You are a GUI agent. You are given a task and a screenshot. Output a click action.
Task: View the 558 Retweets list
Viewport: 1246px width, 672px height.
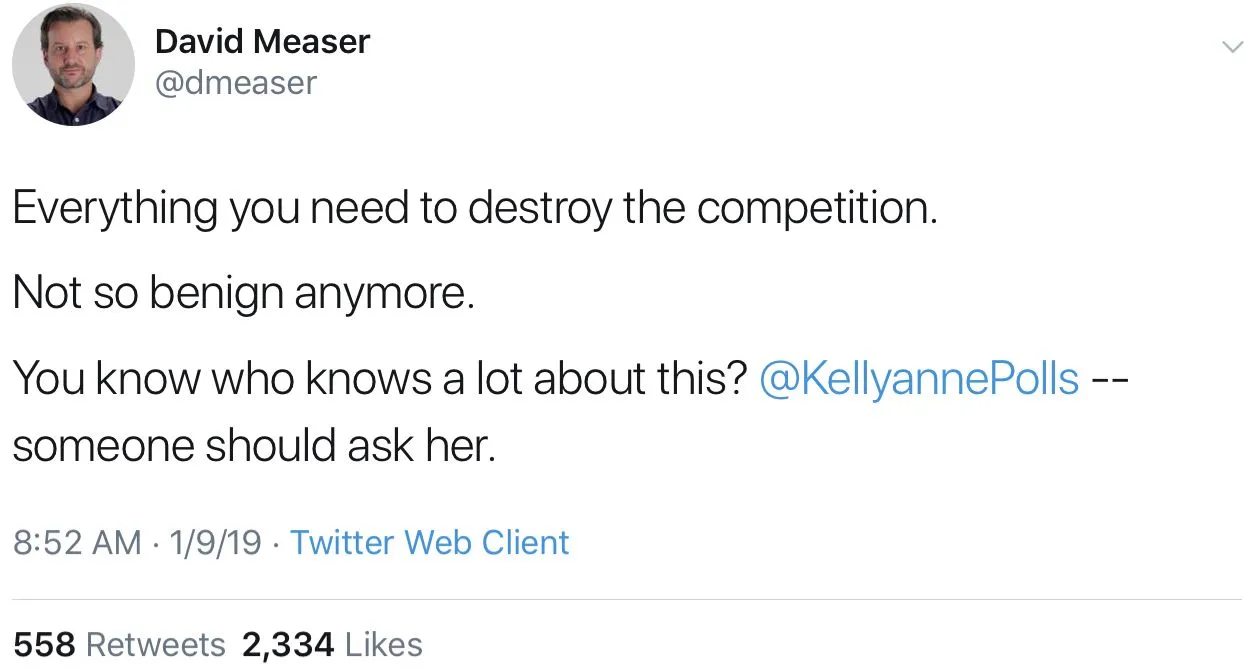point(119,644)
